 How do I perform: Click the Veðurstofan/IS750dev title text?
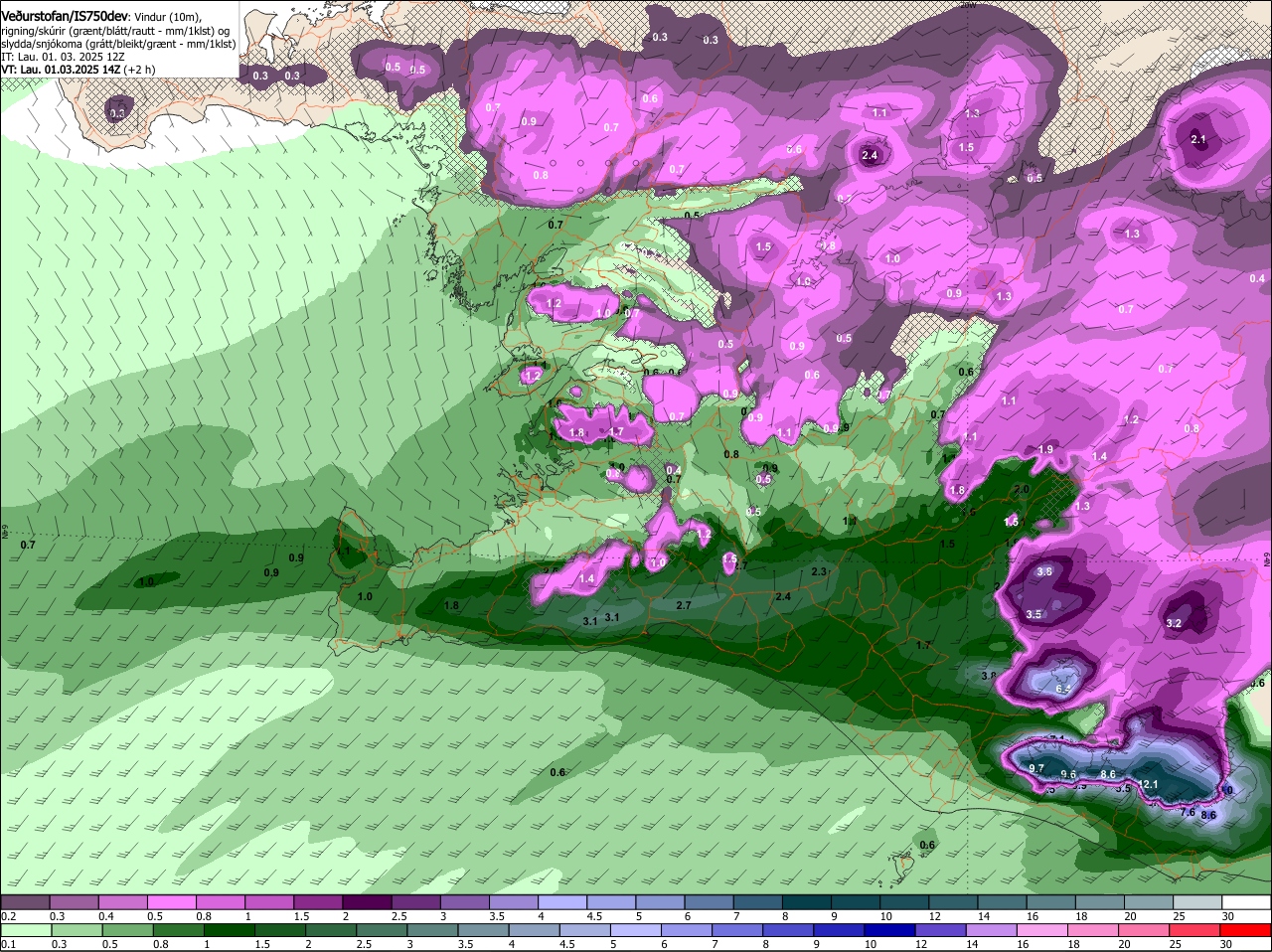point(65,17)
